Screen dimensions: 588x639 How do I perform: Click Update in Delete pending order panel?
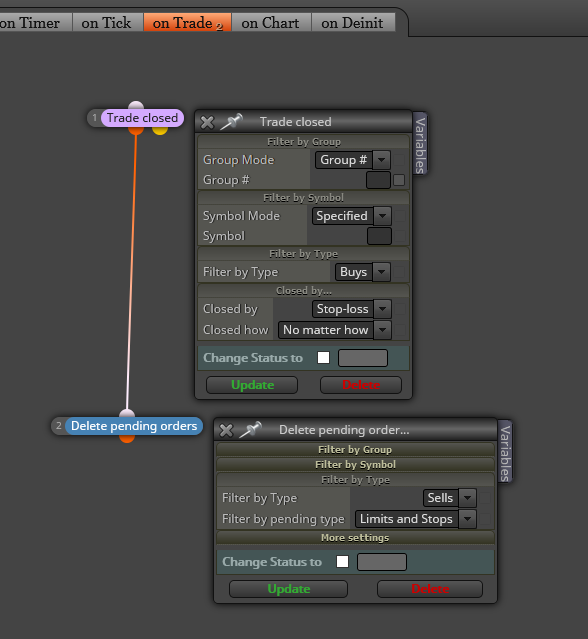pyautogui.click(x=288, y=589)
